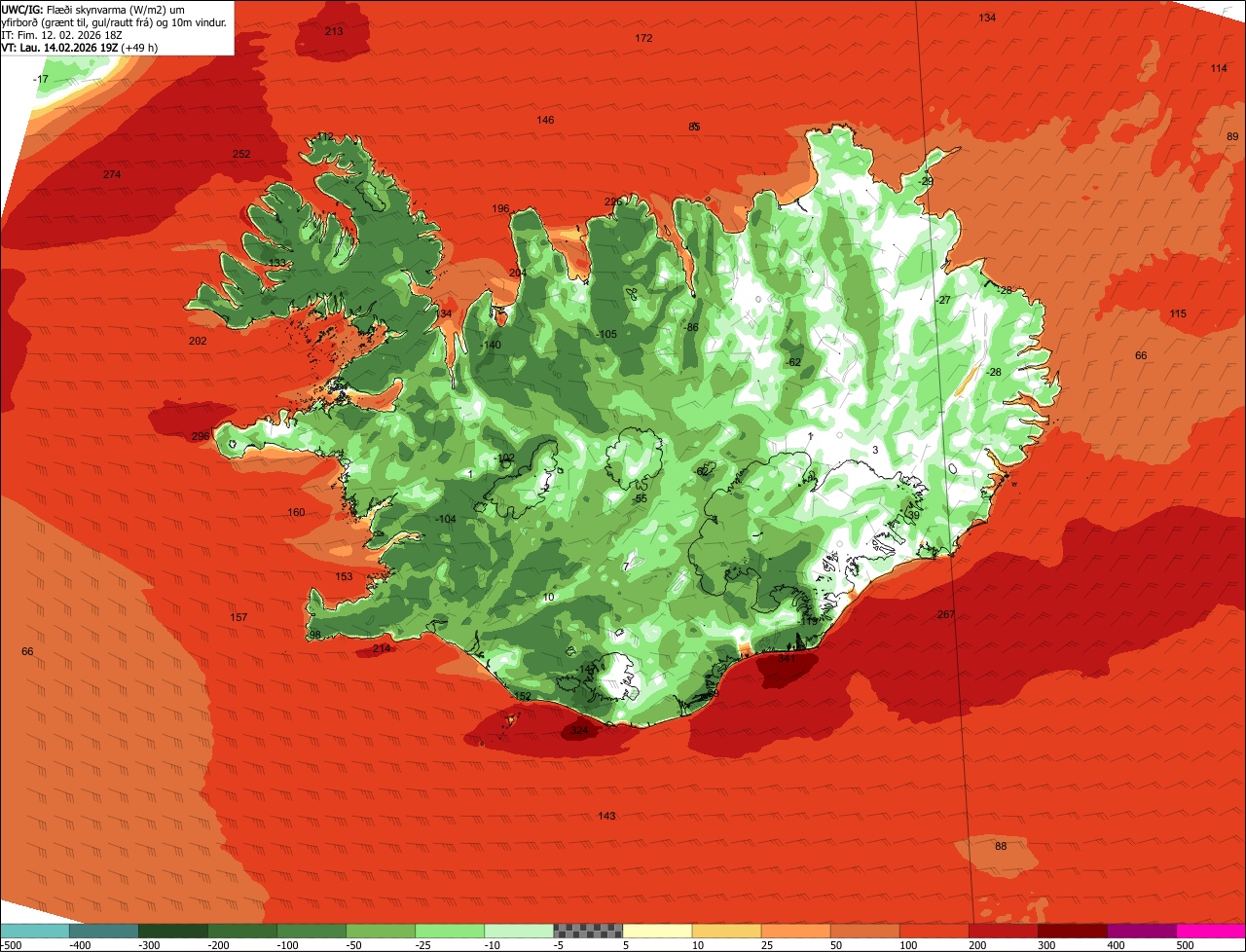Click the map value 157

pyautogui.click(x=238, y=617)
